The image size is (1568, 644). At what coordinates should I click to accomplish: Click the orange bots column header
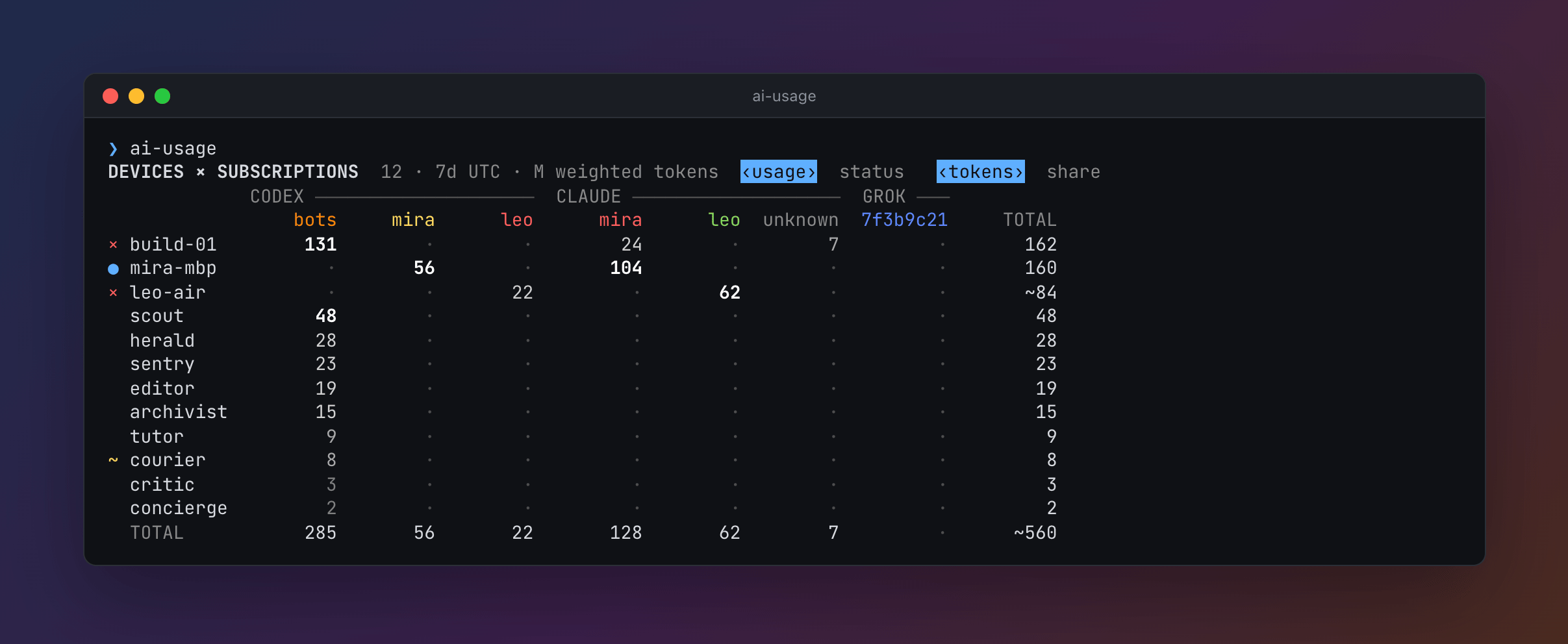coord(315,220)
